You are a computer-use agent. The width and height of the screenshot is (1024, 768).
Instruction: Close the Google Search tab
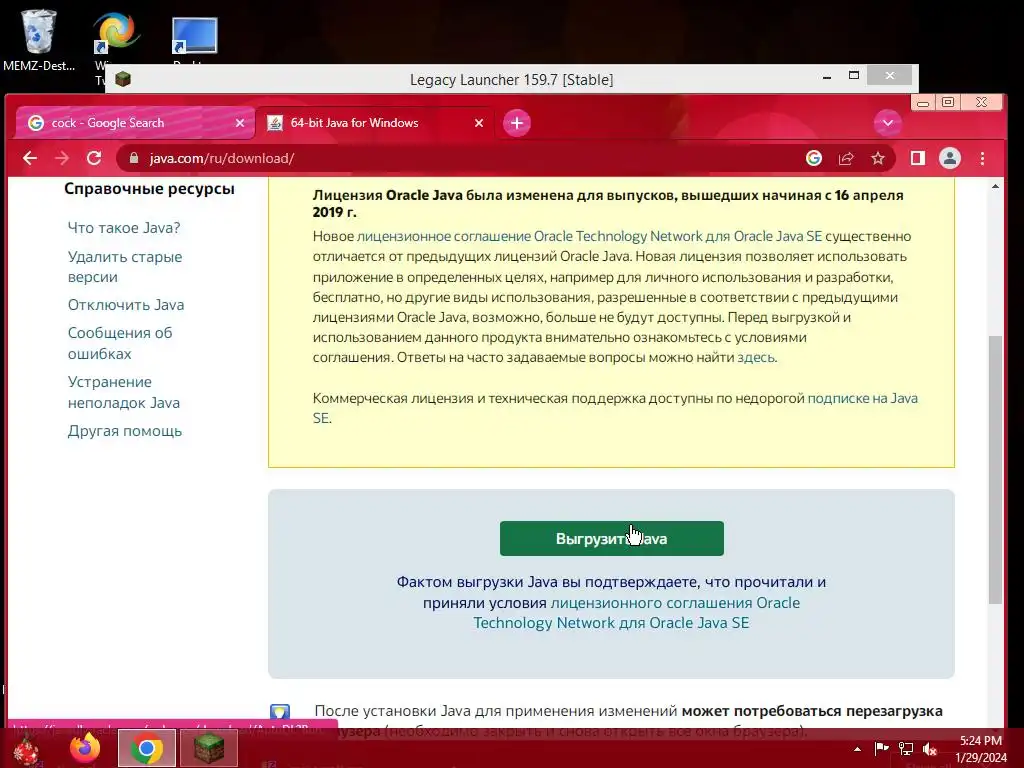point(240,123)
